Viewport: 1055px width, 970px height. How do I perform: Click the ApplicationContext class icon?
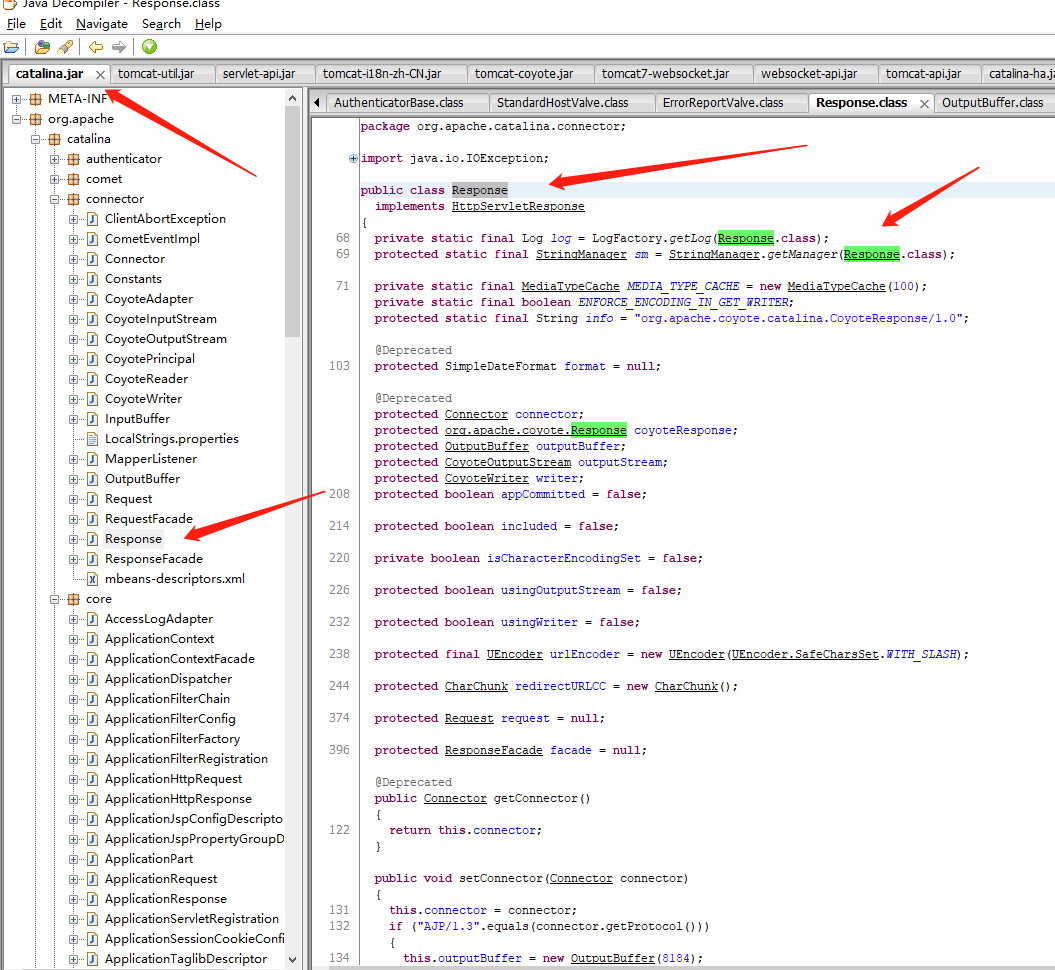(x=93, y=640)
